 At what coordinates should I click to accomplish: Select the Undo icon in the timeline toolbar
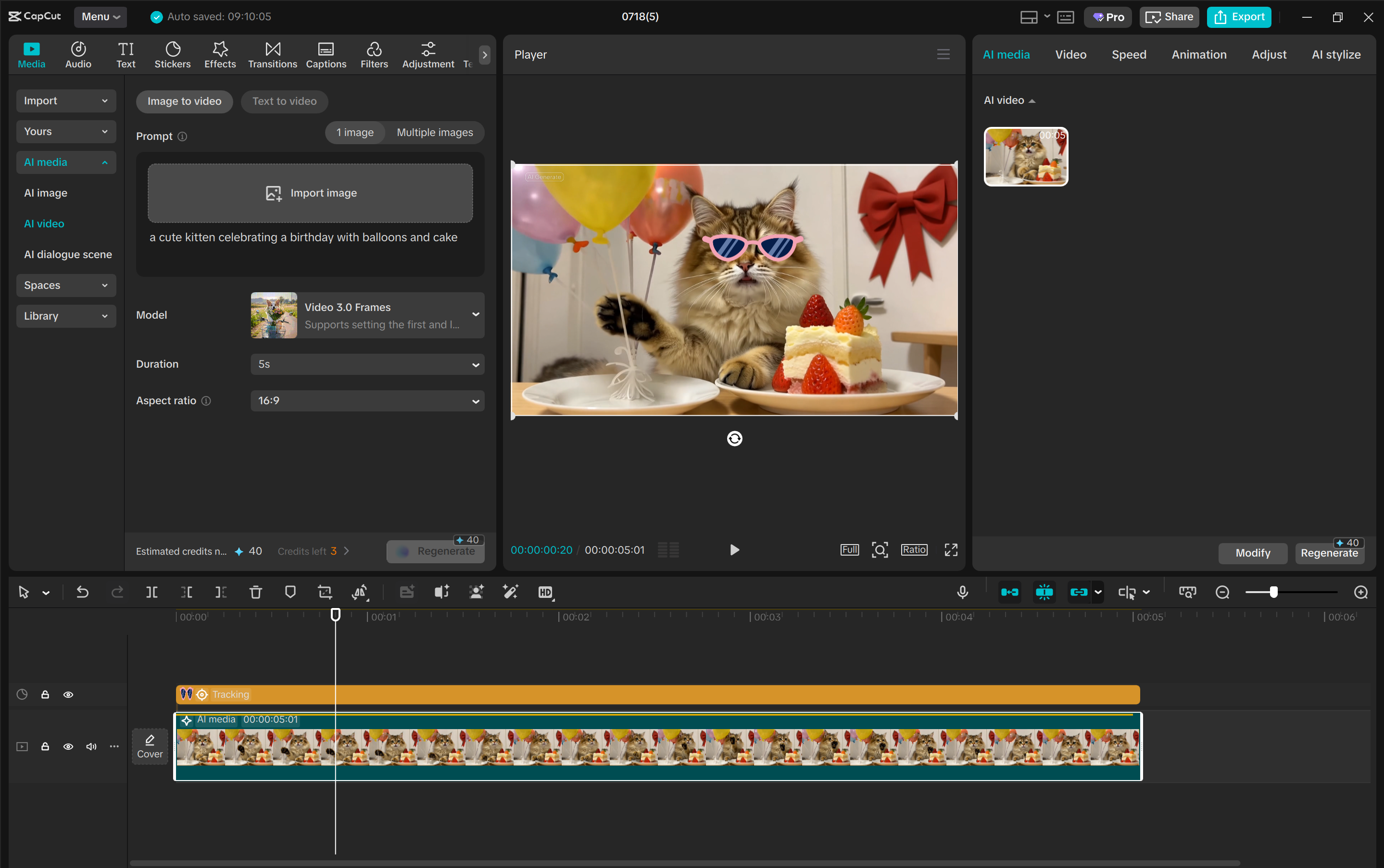pos(82,592)
